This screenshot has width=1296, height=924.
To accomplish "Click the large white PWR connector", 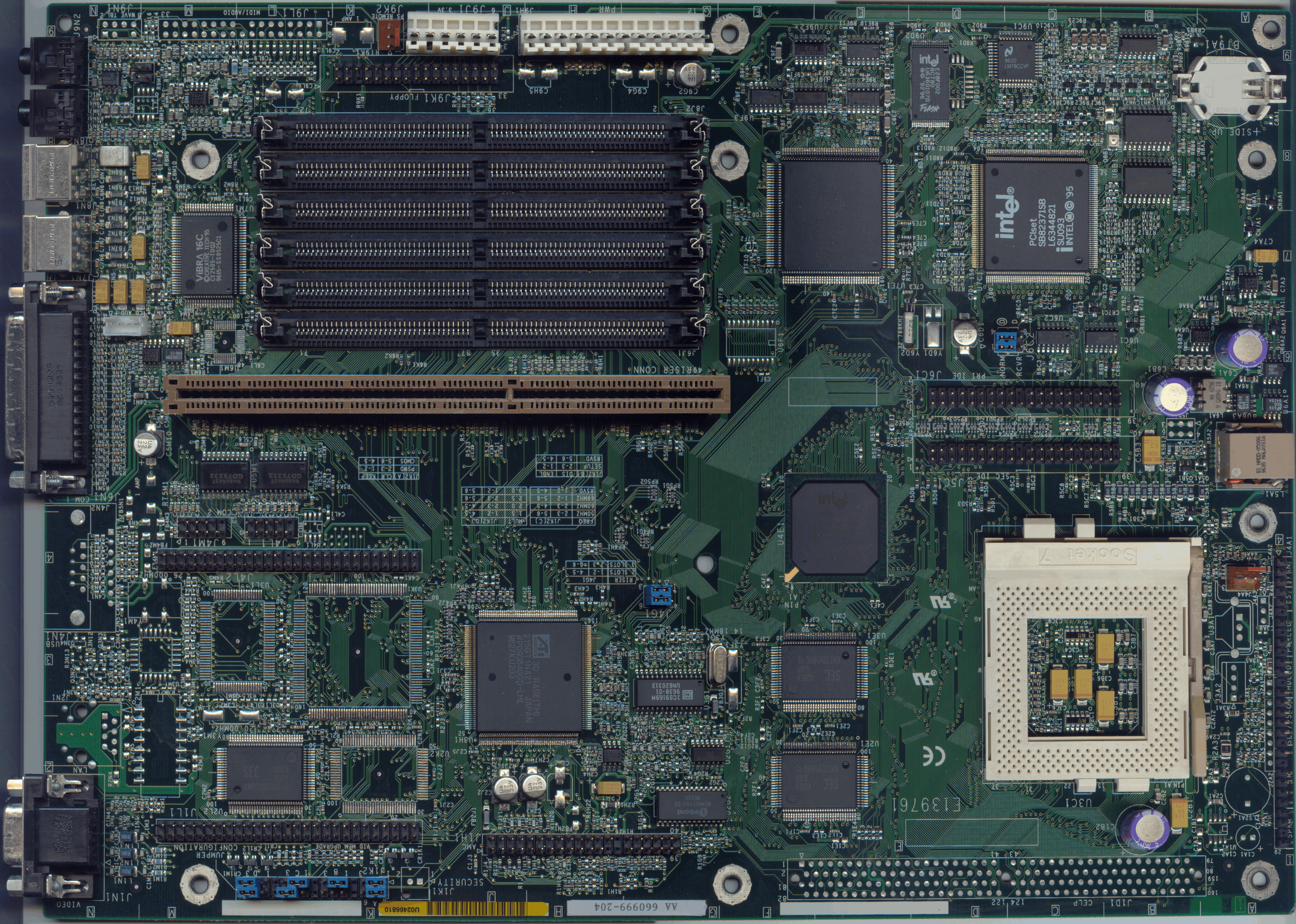I will (616, 34).
